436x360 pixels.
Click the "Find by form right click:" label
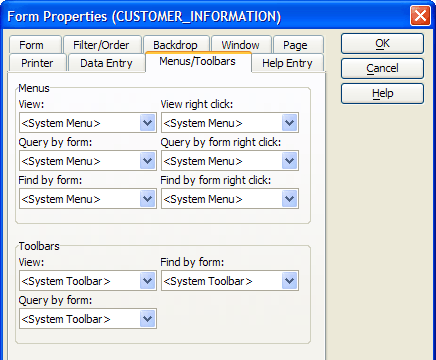tap(216, 180)
